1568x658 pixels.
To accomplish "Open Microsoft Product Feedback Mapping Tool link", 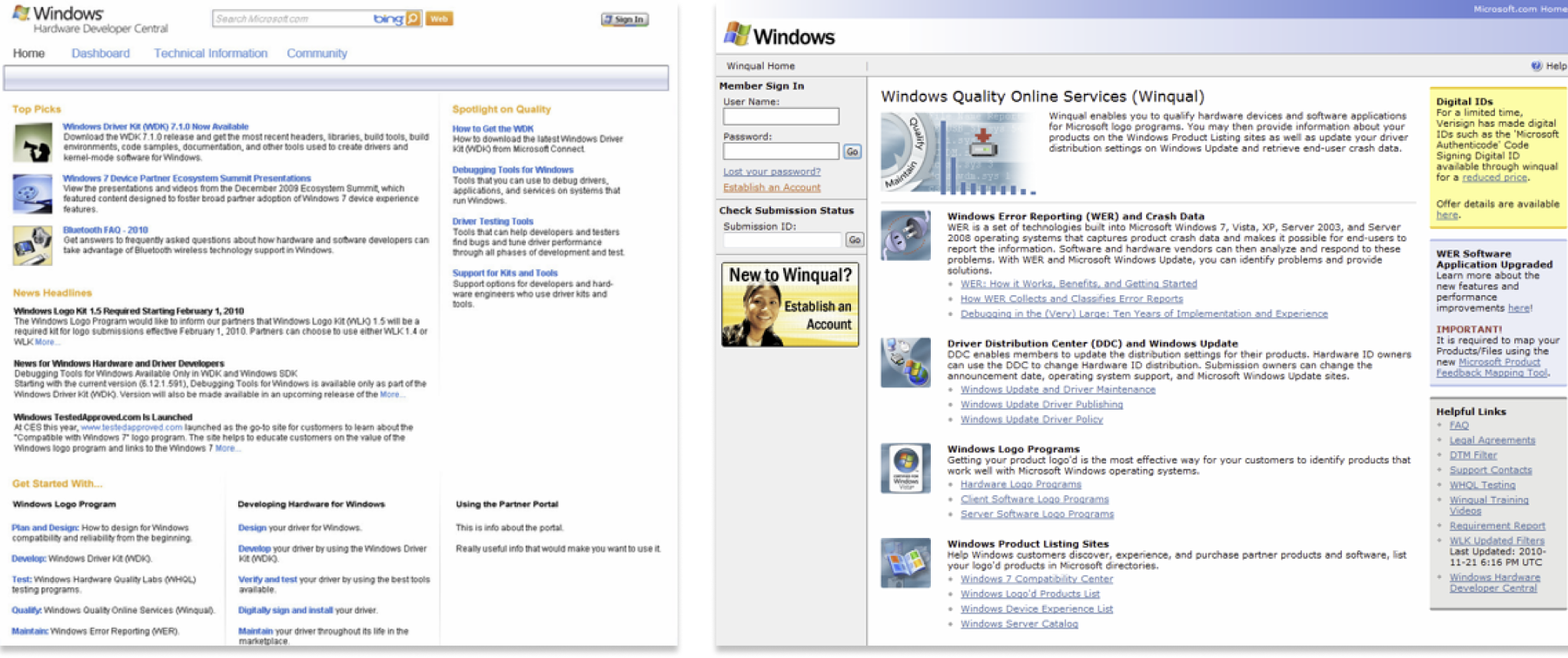I will (x=1492, y=367).
